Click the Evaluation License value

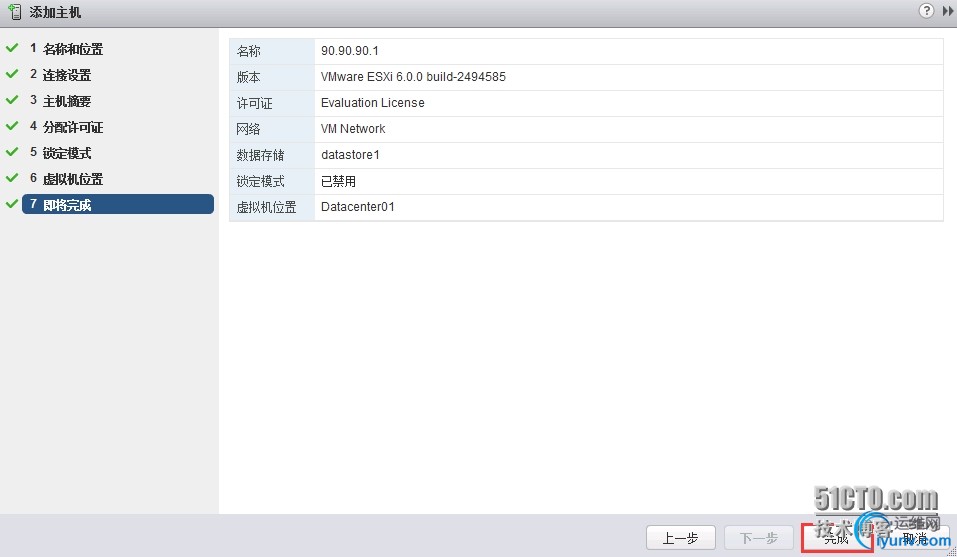coord(372,102)
